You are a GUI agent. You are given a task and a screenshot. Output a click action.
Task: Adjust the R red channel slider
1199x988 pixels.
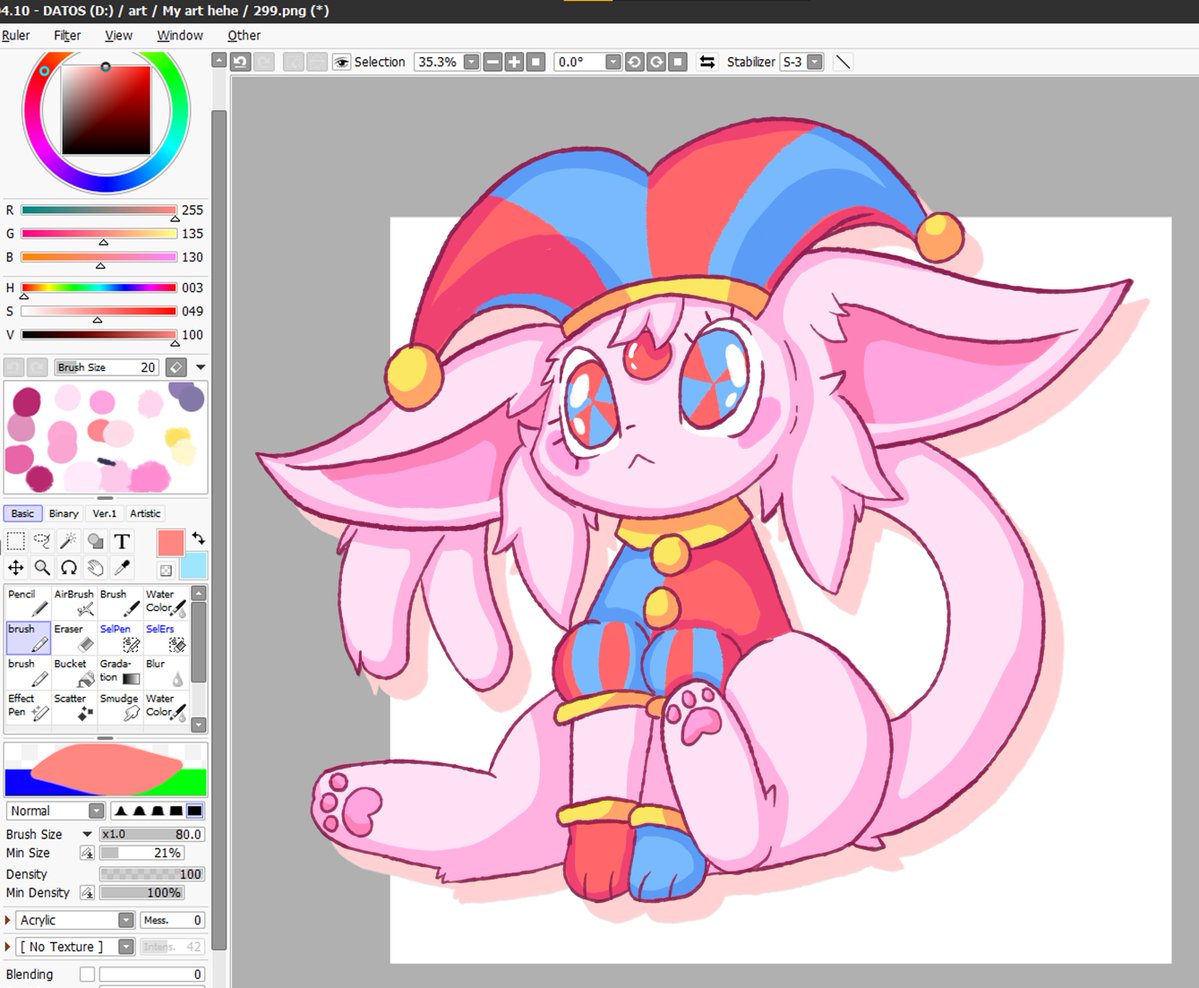[x=99, y=210]
